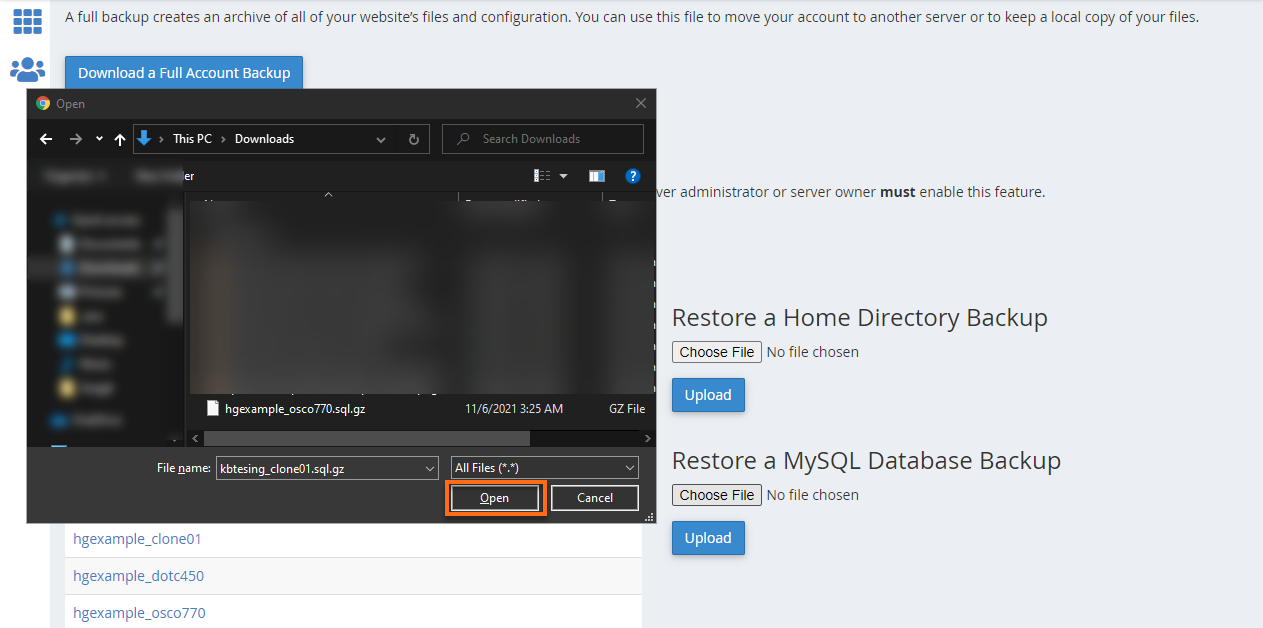
Task: Navigate back in the Open dialog
Action: point(46,138)
